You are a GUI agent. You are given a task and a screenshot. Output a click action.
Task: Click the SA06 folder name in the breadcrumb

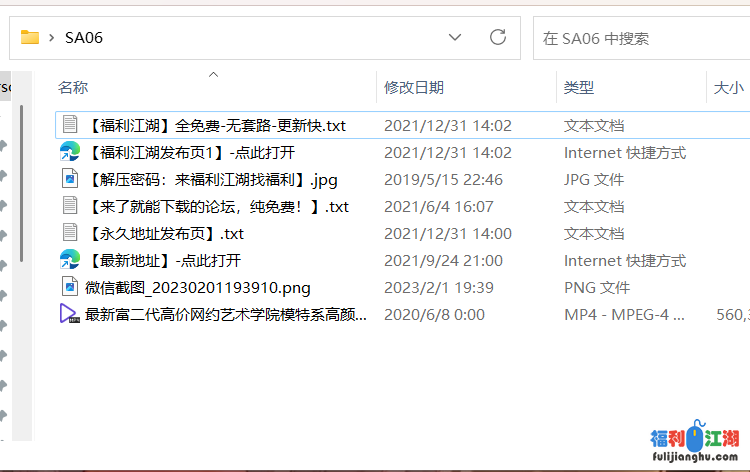tap(84, 38)
